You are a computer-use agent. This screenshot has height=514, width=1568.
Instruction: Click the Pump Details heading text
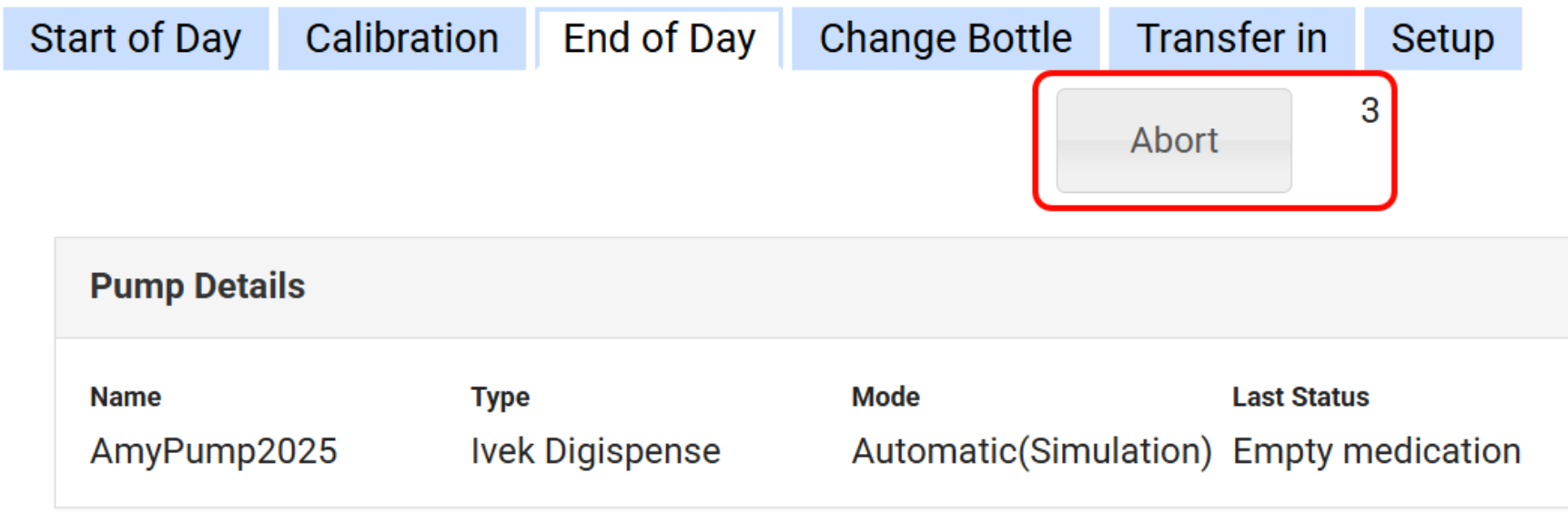[197, 287]
